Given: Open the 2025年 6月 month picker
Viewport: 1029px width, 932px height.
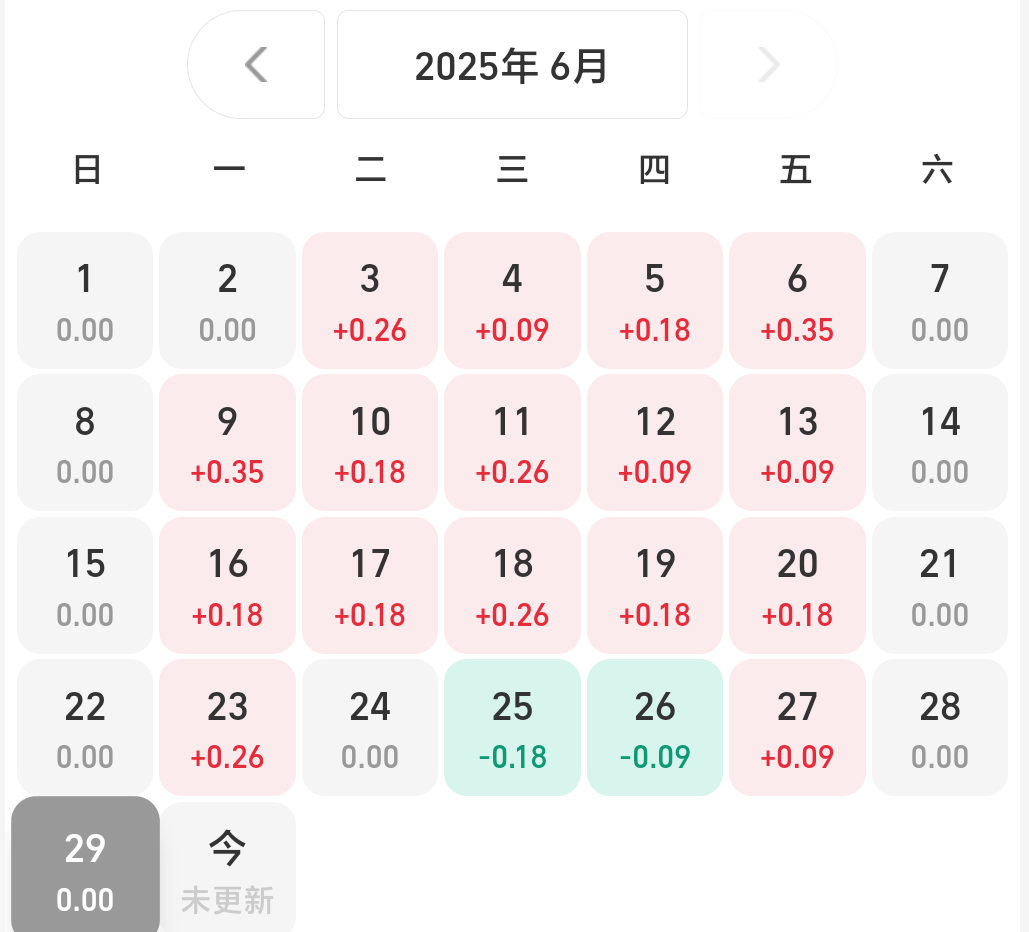Looking at the screenshot, I should click(512, 64).
